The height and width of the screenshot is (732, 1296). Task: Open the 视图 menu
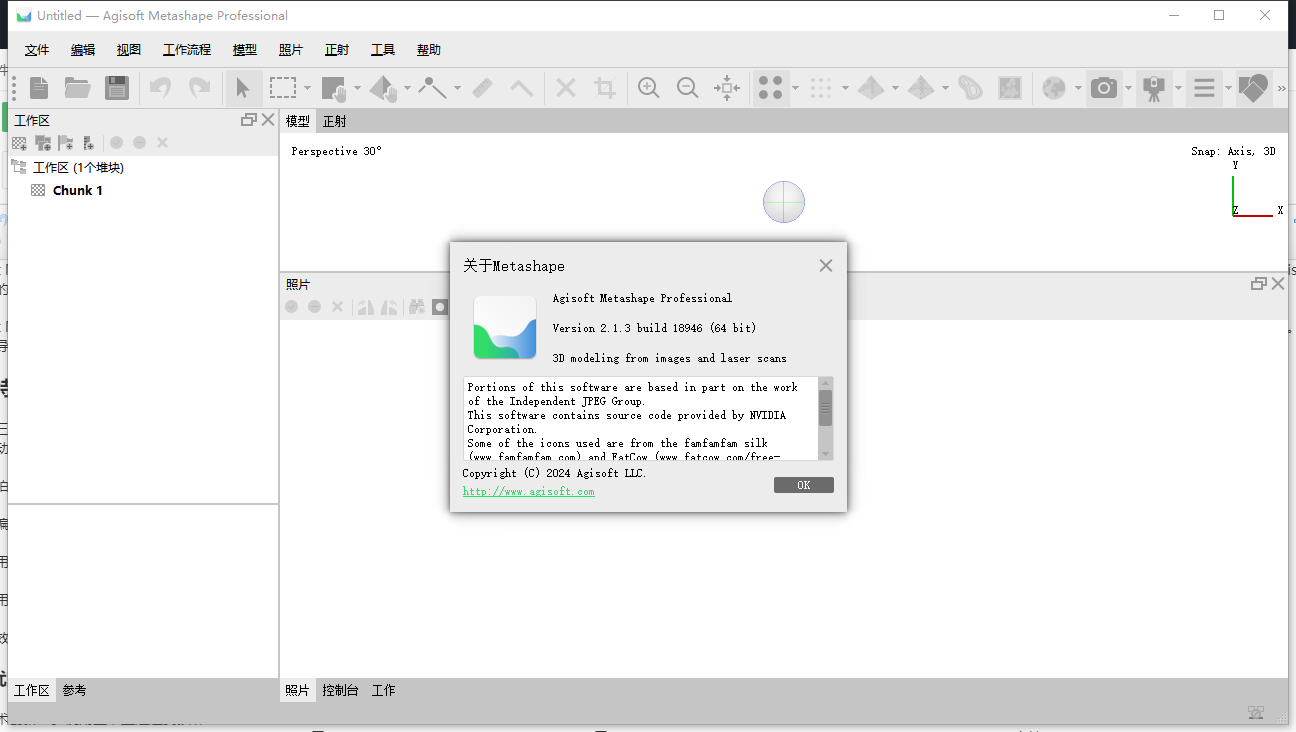(x=129, y=50)
